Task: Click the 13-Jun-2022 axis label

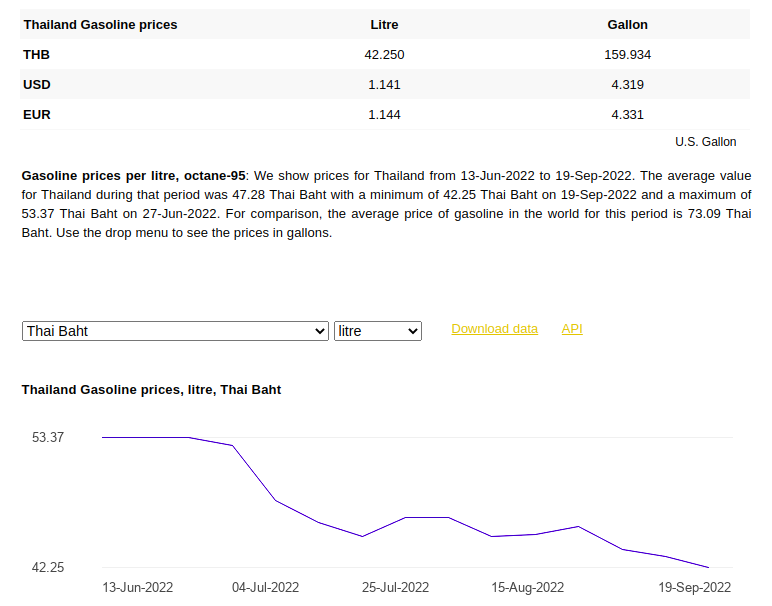Action: point(137,587)
